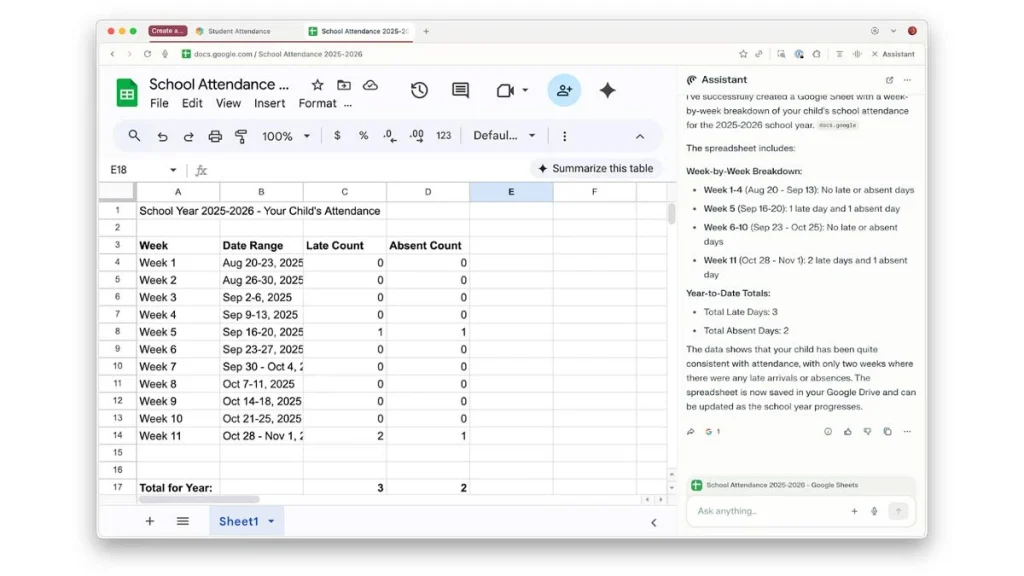Viewport: 1024px width, 576px height.
Task: Star the School Attendance document
Action: [x=317, y=85]
